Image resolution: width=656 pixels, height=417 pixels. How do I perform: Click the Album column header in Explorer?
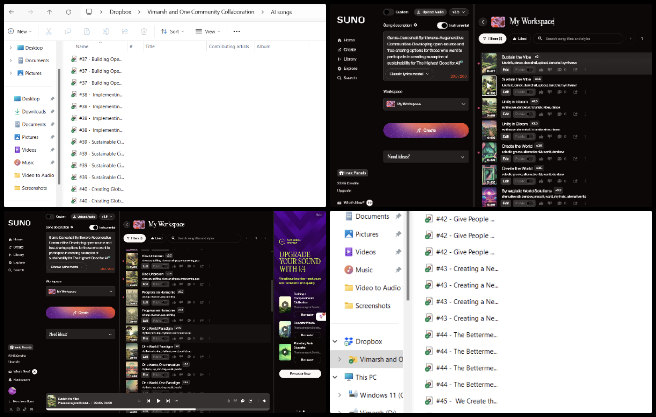[263, 46]
